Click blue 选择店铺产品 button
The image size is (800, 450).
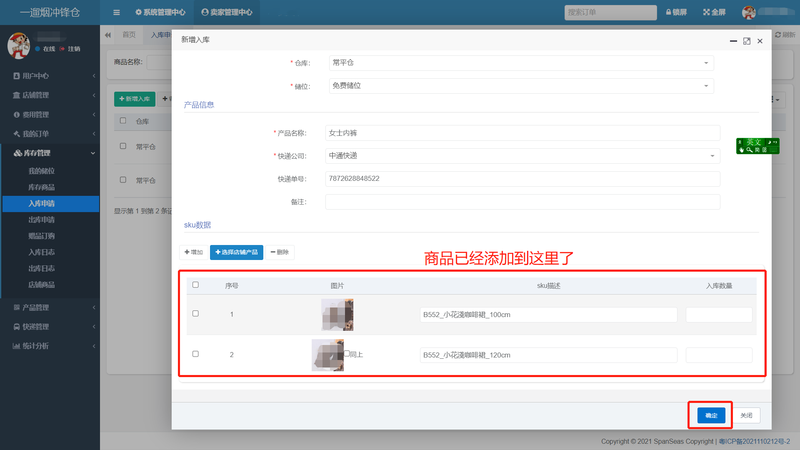click(x=236, y=252)
